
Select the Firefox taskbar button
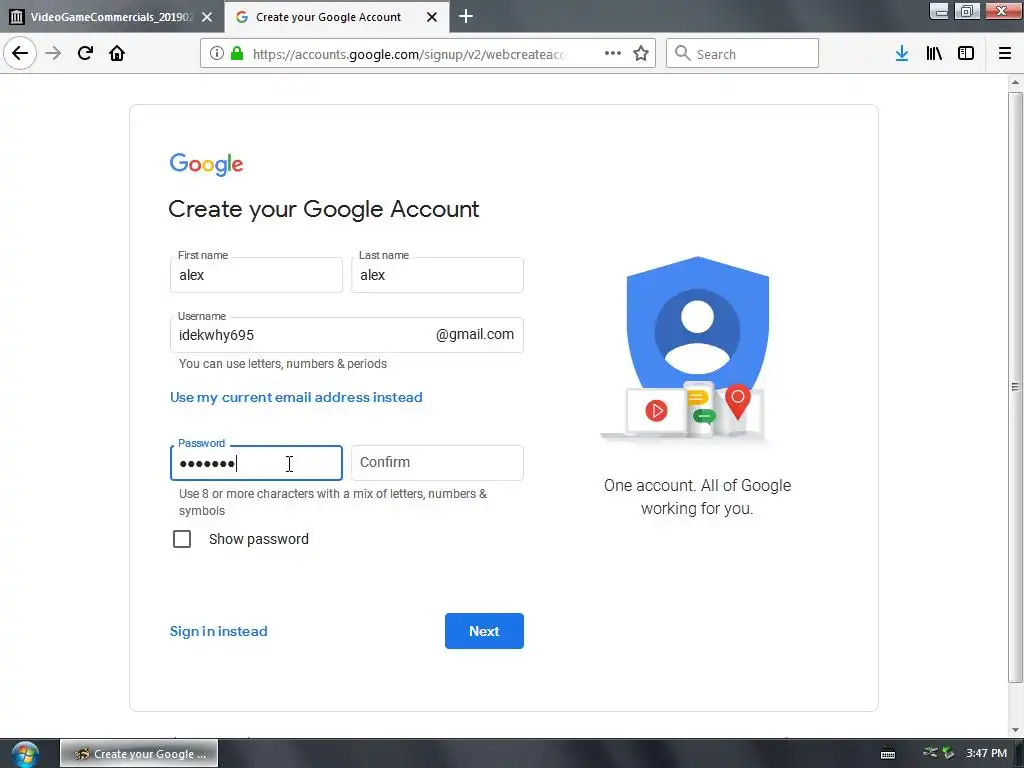click(x=139, y=754)
